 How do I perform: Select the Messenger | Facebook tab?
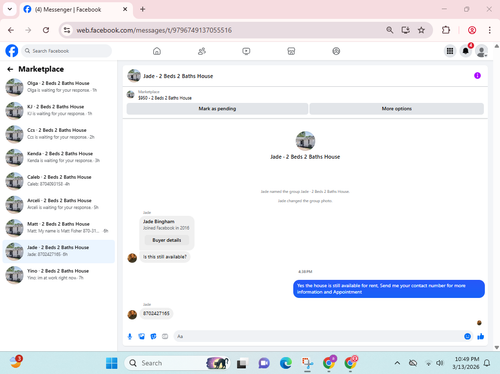point(76,9)
